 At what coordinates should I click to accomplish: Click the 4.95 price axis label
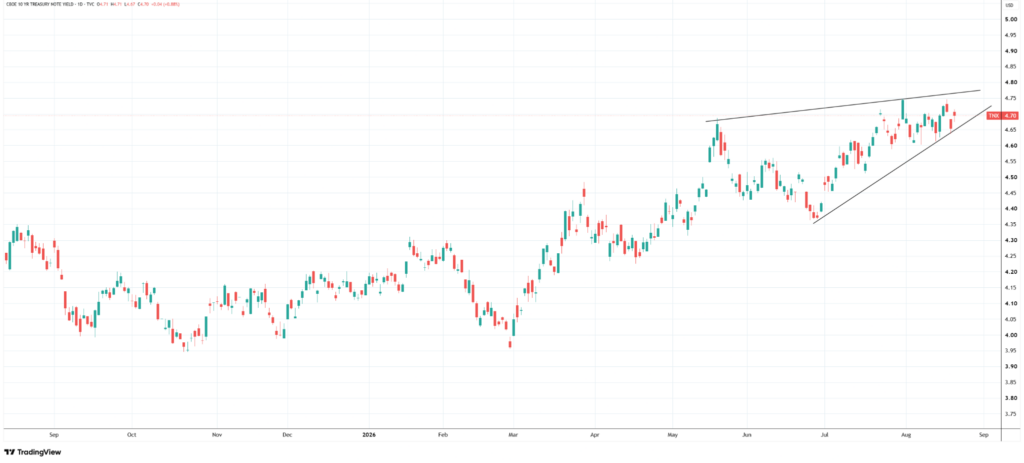(x=1010, y=35)
